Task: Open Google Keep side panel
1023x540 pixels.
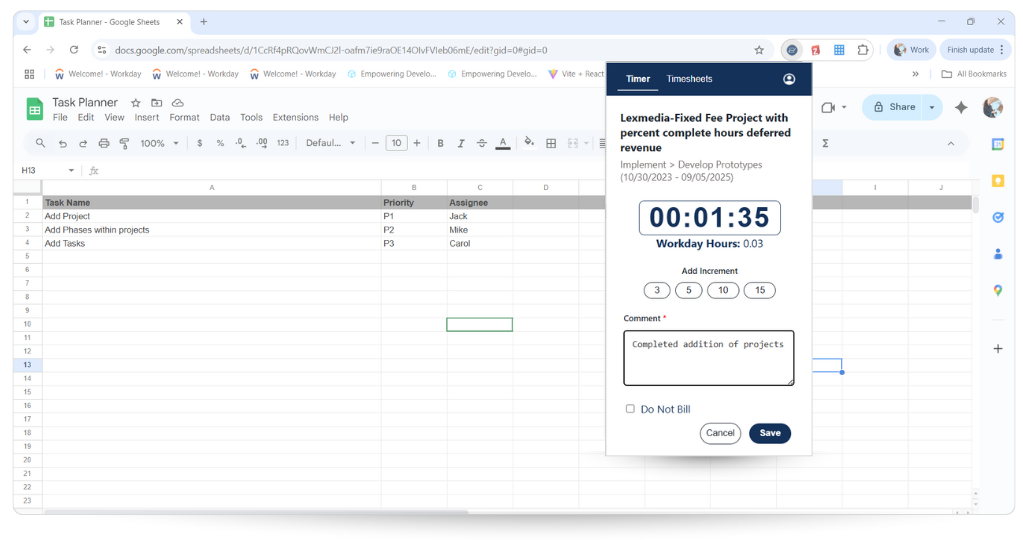Action: [998, 181]
